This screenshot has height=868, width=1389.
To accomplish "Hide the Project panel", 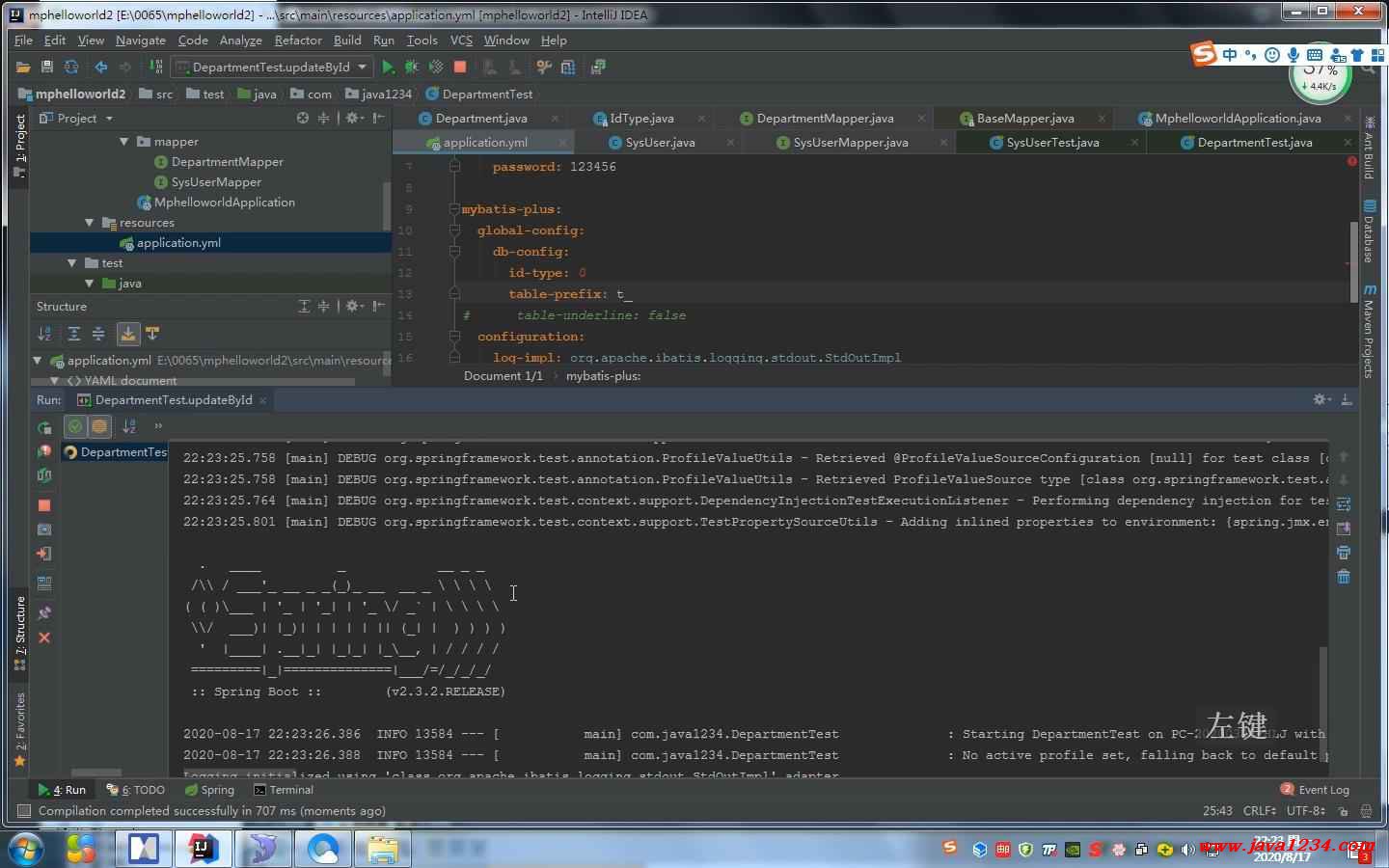I will click(x=379, y=118).
